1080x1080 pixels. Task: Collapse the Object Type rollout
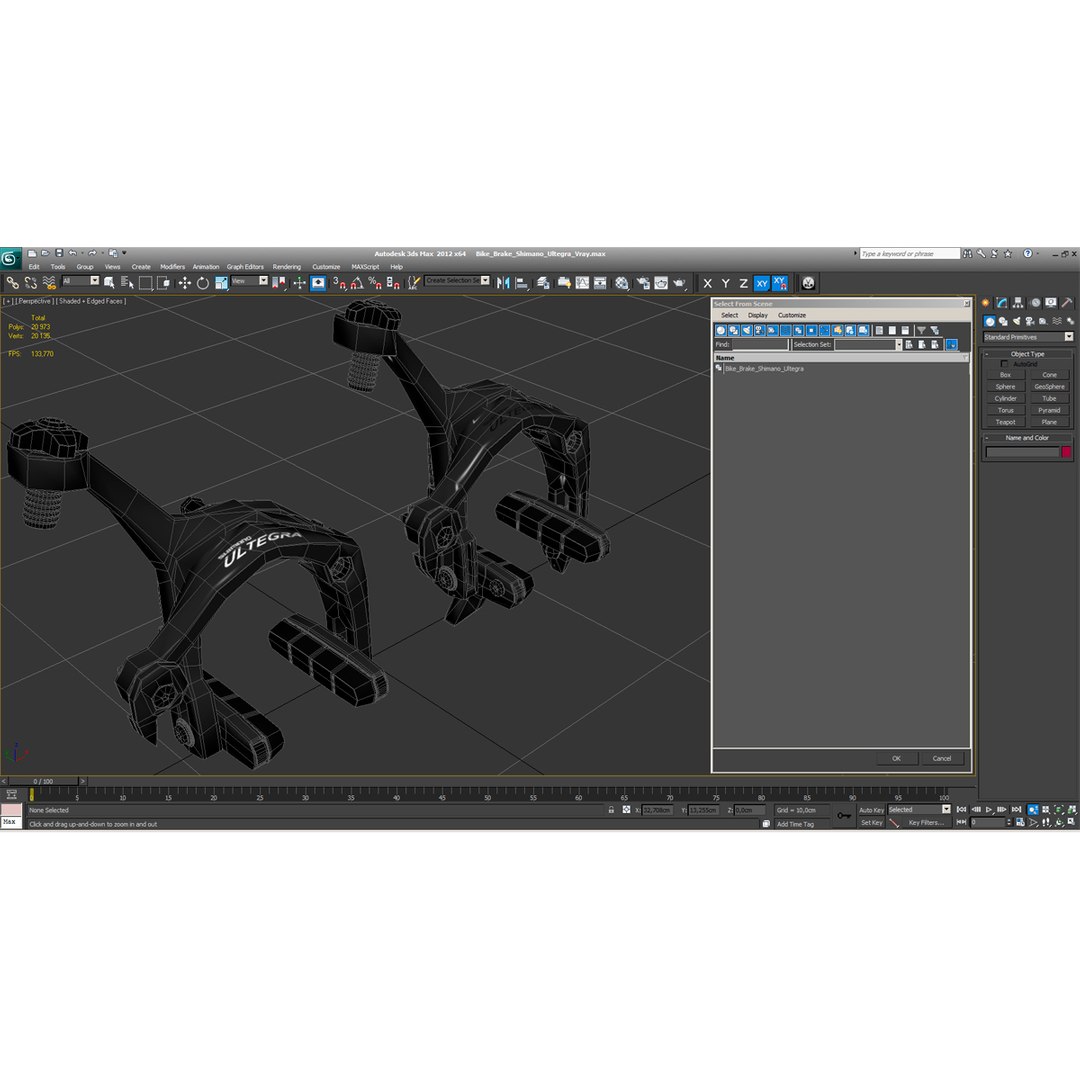coord(1027,354)
